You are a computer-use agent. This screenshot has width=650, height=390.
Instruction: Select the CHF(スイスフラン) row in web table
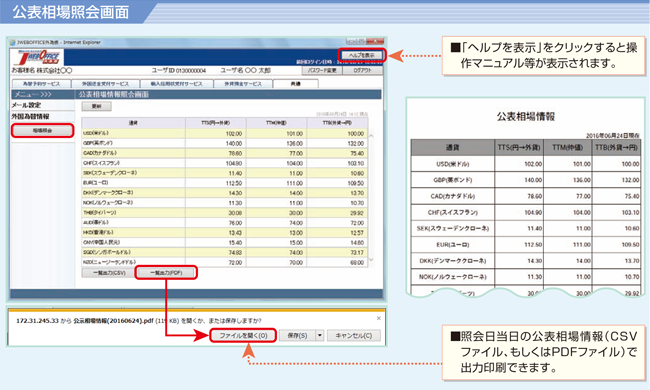point(224,163)
